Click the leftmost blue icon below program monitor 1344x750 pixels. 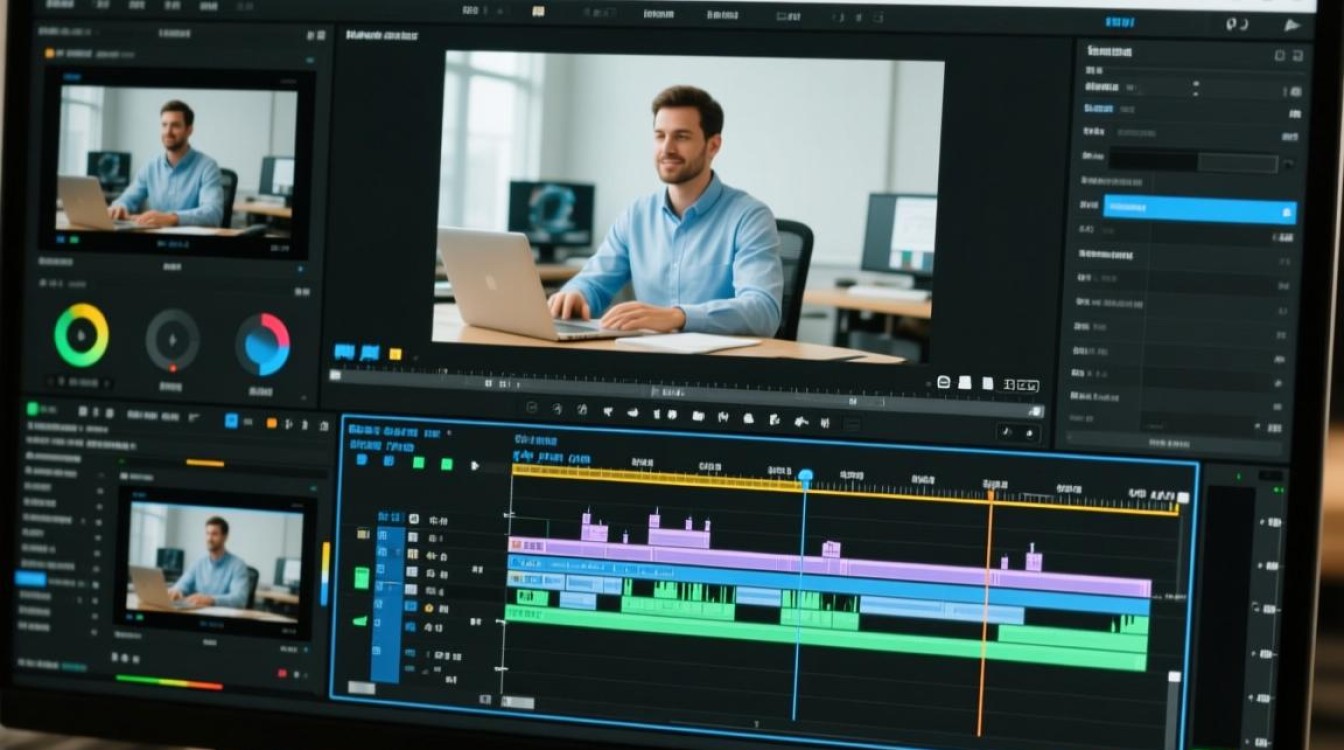click(344, 352)
